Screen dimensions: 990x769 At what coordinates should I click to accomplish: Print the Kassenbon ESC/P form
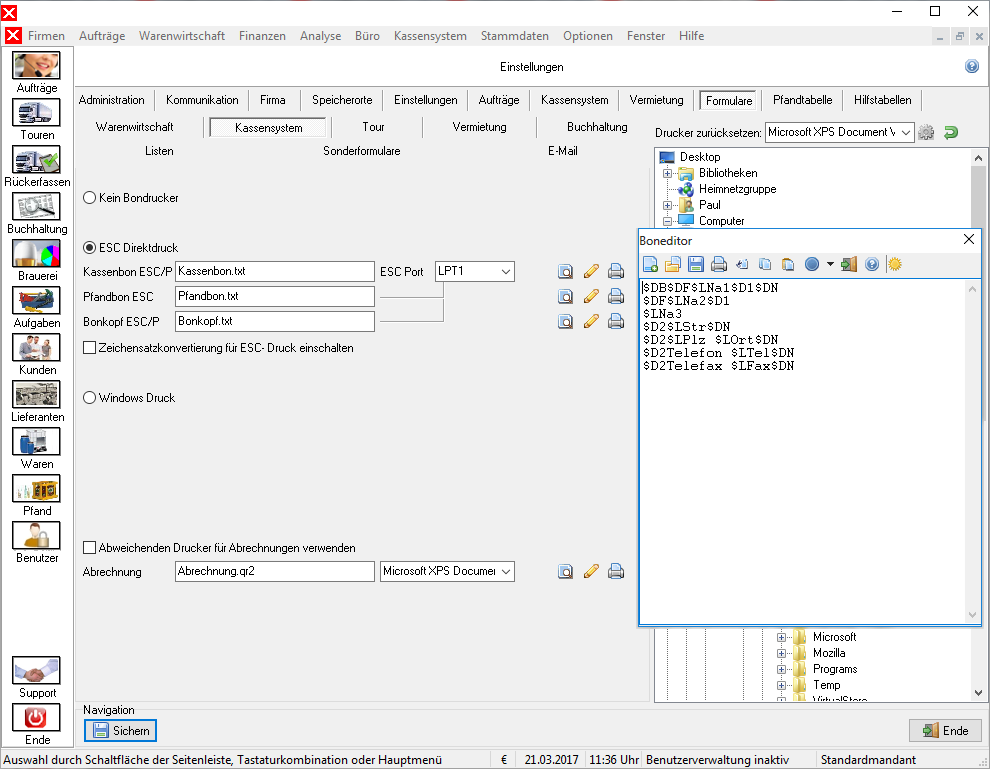coord(616,271)
